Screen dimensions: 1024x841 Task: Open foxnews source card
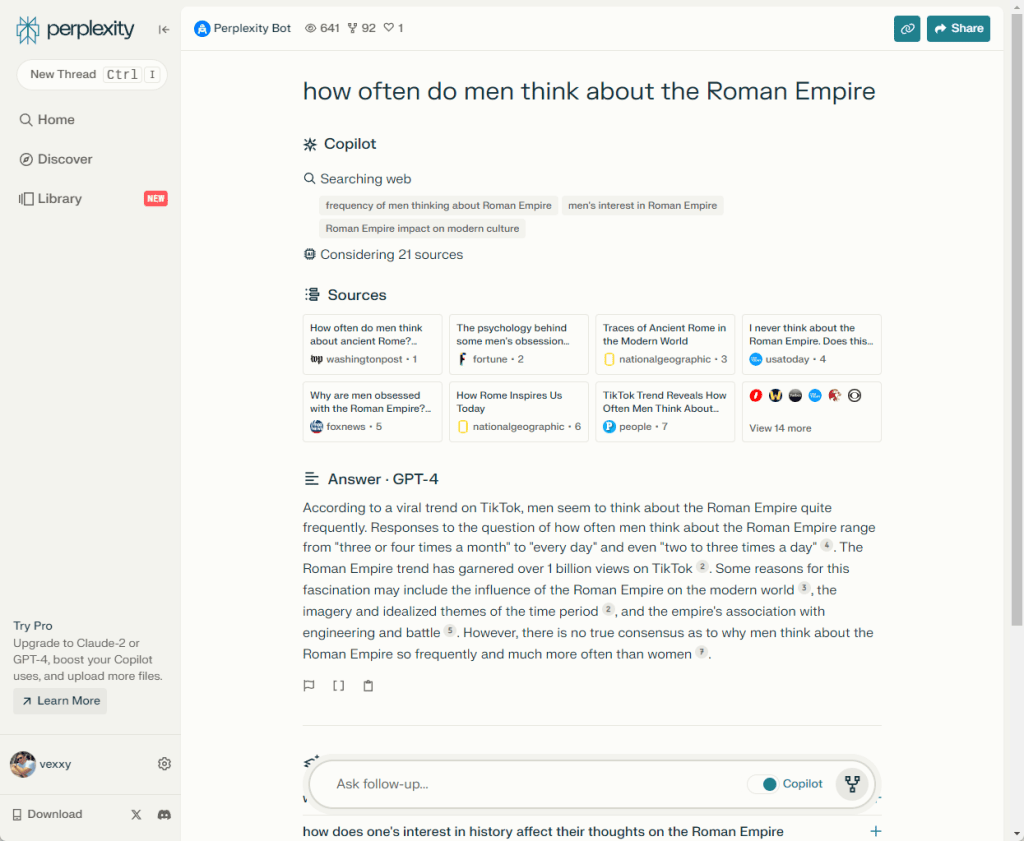tap(372, 412)
